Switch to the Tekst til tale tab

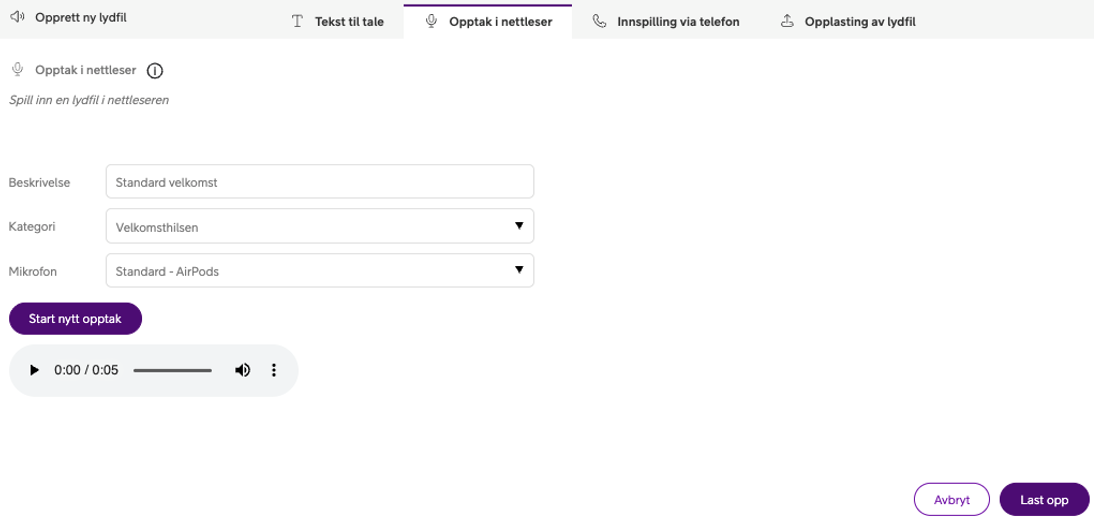point(337,21)
